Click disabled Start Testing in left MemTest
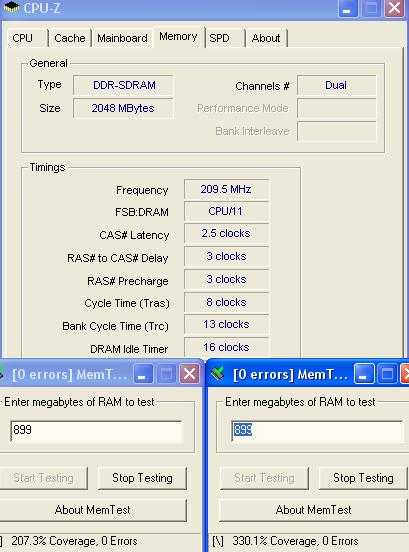 (43, 478)
